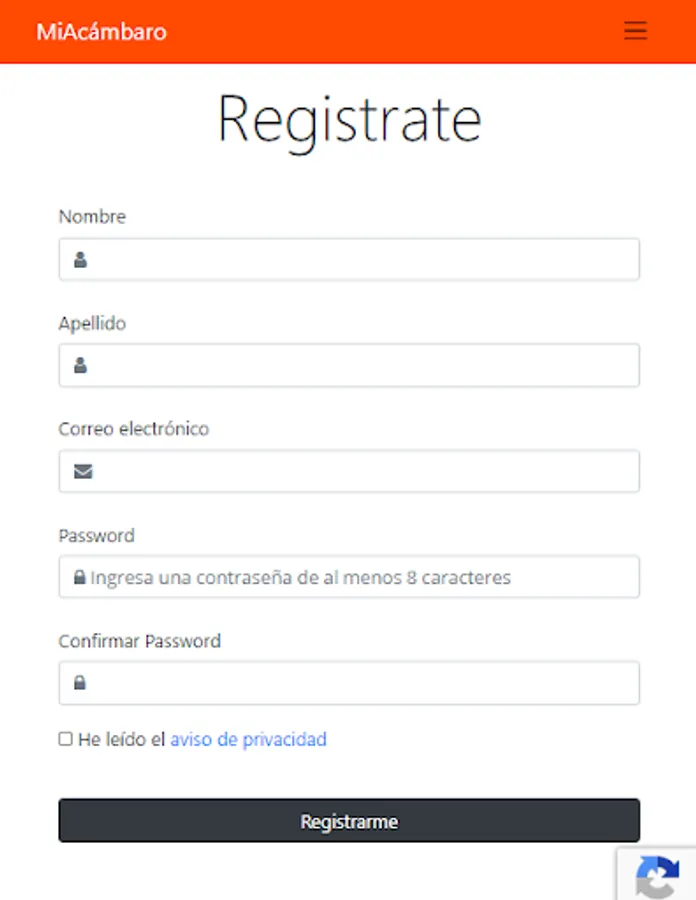Open the hamburger navigation menu
696x900 pixels.
[x=635, y=31]
